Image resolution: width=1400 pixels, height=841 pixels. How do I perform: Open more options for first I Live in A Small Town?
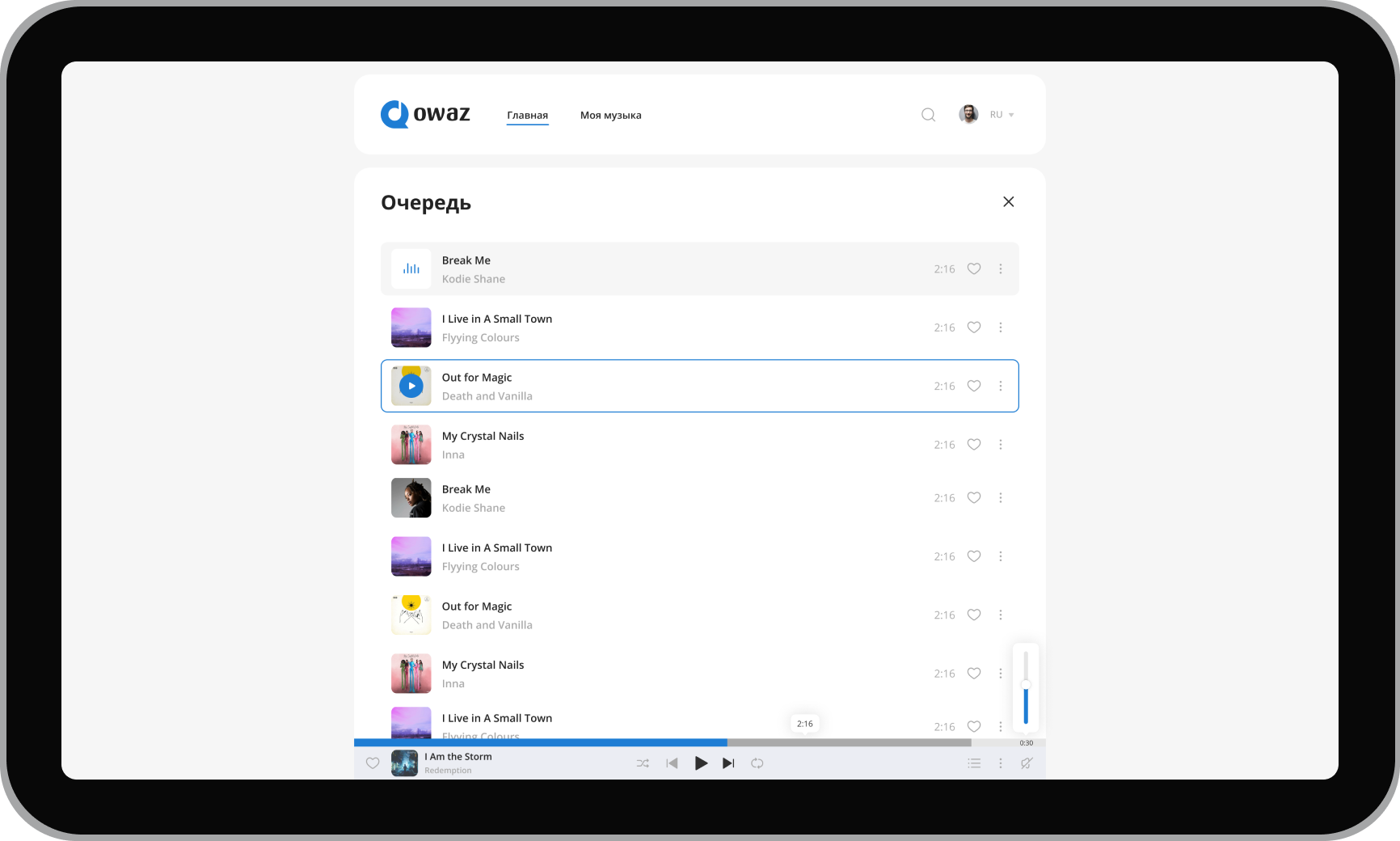click(x=1001, y=328)
